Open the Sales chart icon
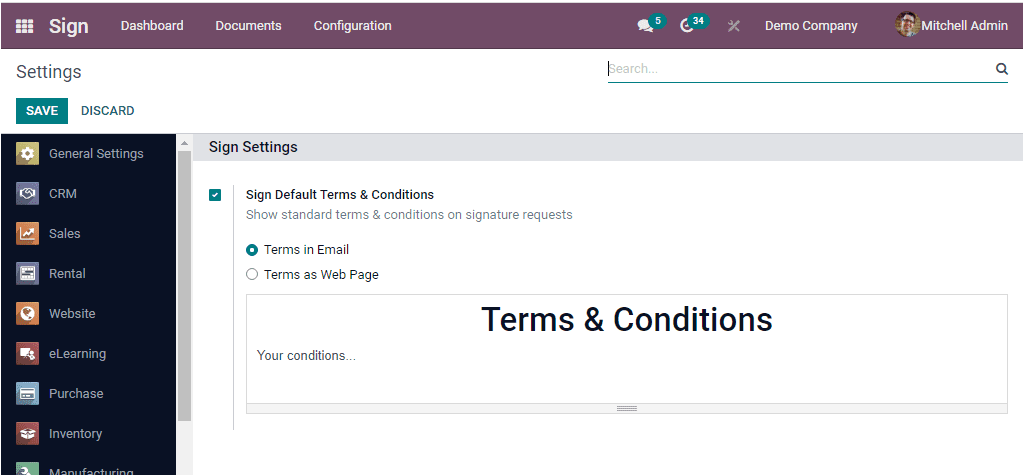The height and width of the screenshot is (476, 1024). click(27, 234)
